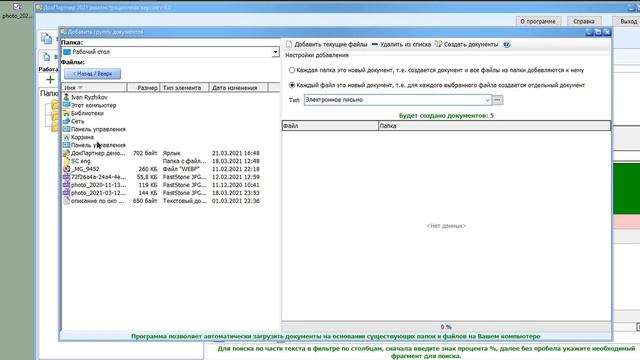Select Этот компьютер icon
640x360 pixels.
67,105
